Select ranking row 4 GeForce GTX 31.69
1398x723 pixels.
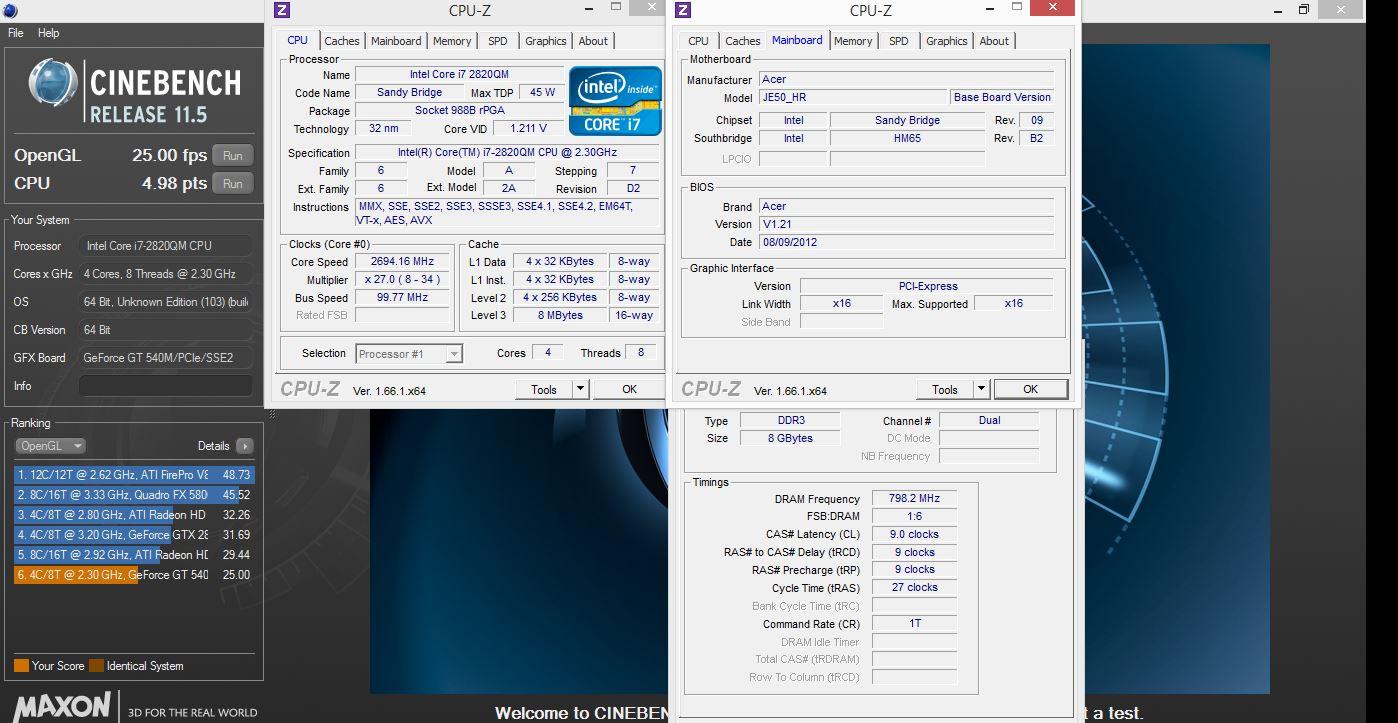134,535
